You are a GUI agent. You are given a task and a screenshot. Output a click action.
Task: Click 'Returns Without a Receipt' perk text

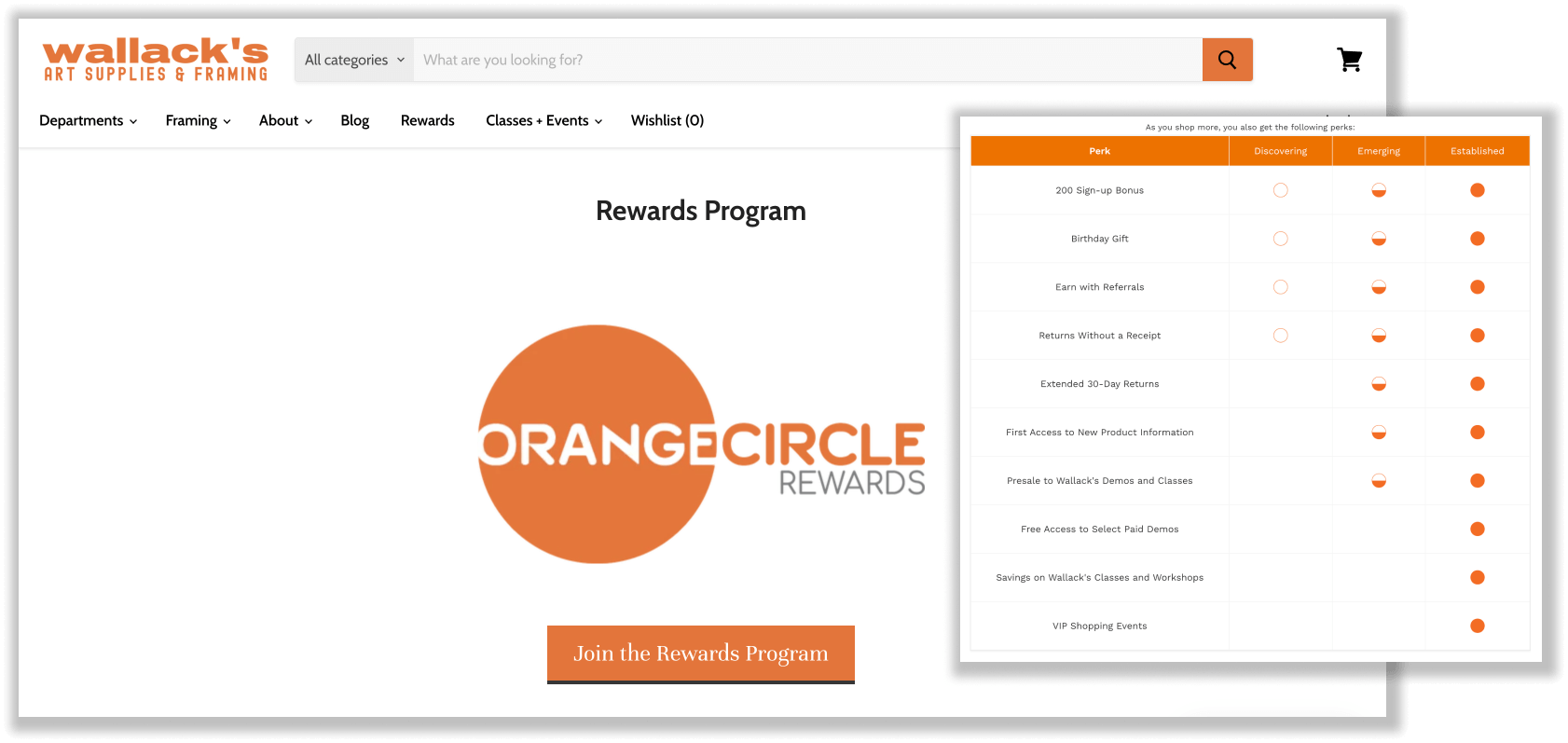(1100, 336)
